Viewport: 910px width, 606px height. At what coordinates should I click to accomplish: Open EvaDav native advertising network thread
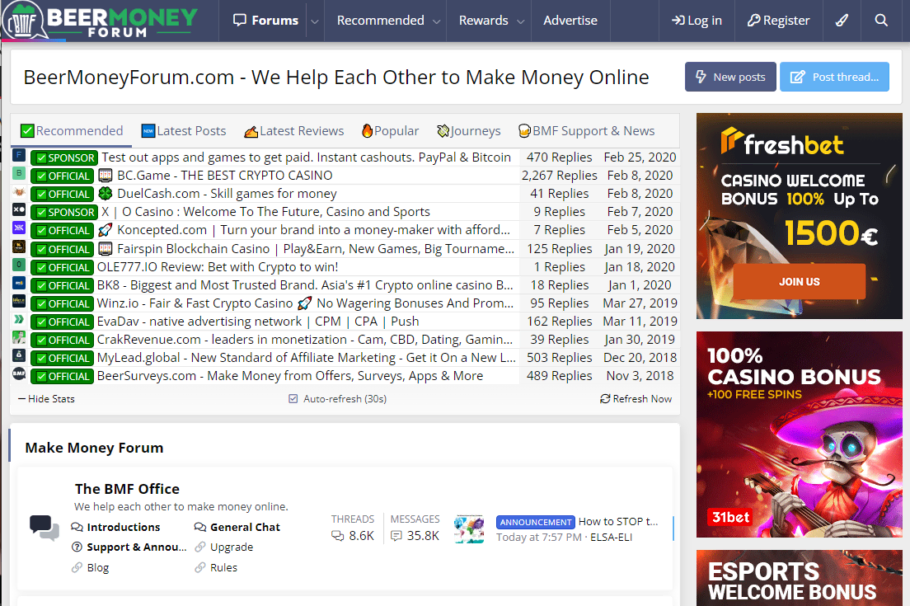point(258,321)
